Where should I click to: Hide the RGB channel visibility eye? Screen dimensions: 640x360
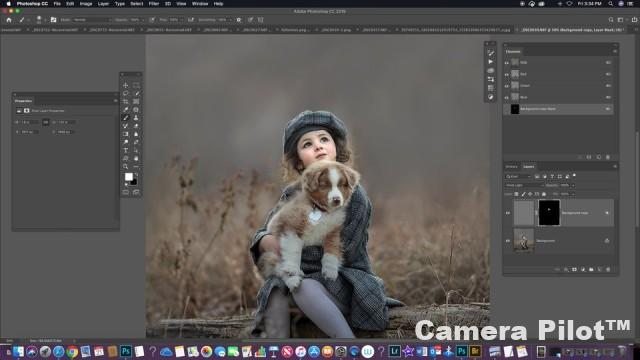tap(507, 63)
